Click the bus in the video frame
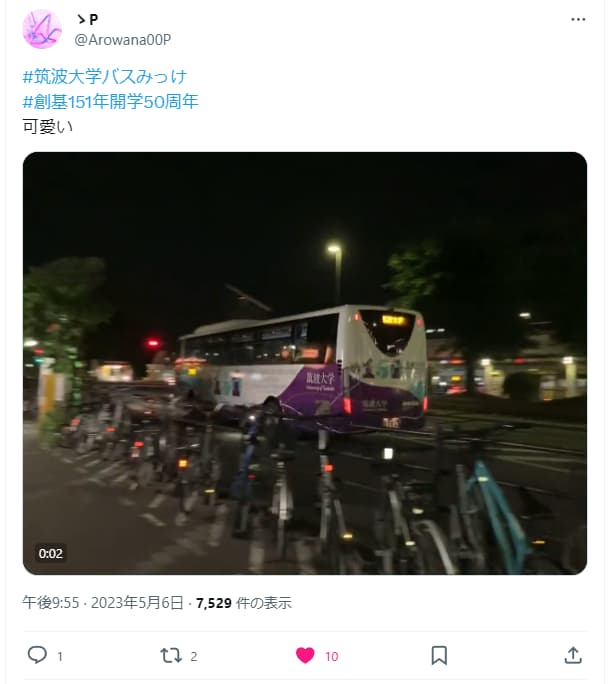 click(303, 369)
